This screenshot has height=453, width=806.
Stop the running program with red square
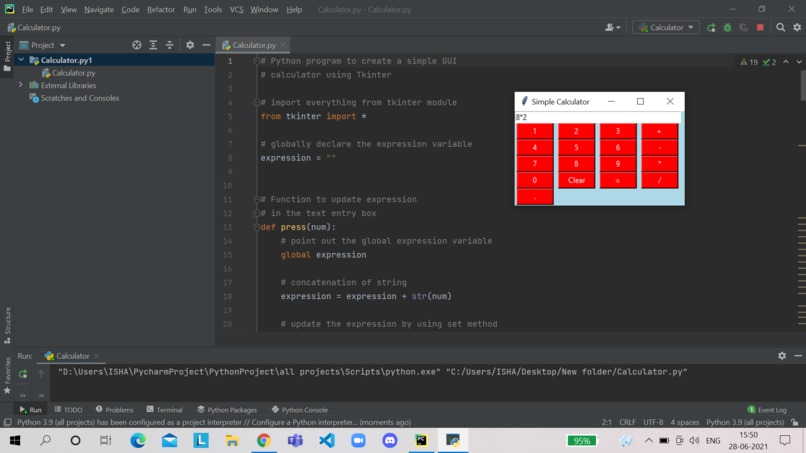[x=760, y=27]
